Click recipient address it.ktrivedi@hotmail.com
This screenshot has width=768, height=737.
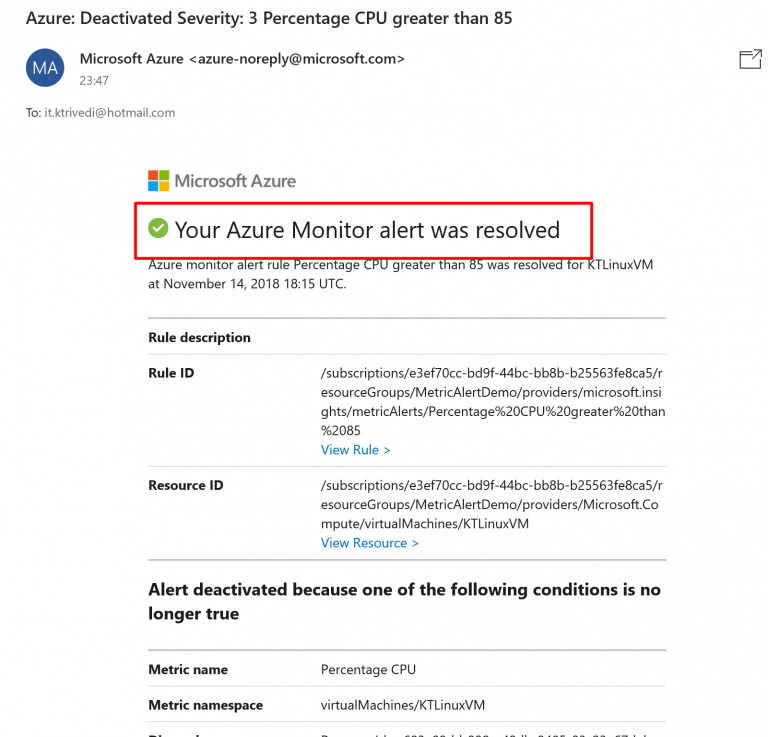[109, 113]
